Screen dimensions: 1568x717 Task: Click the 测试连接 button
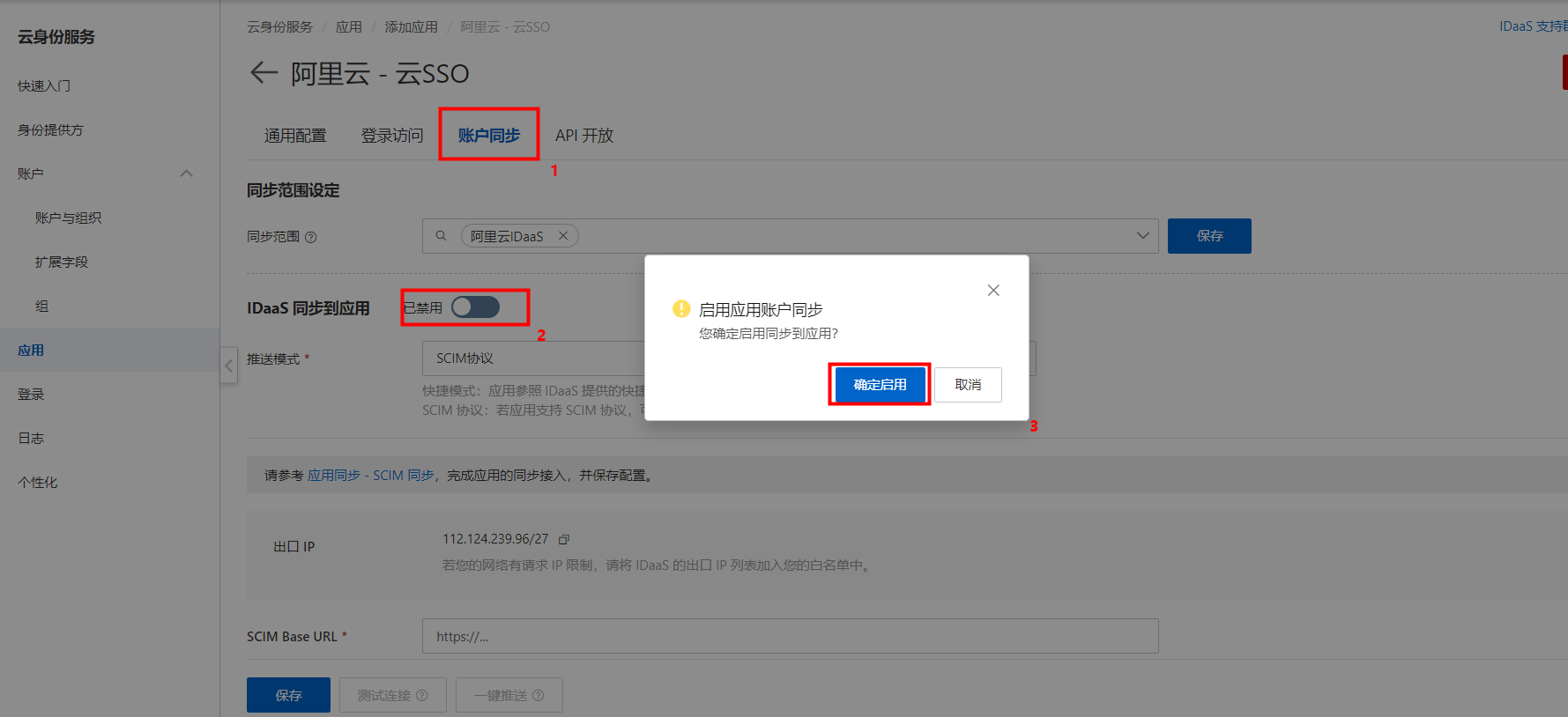click(x=392, y=695)
